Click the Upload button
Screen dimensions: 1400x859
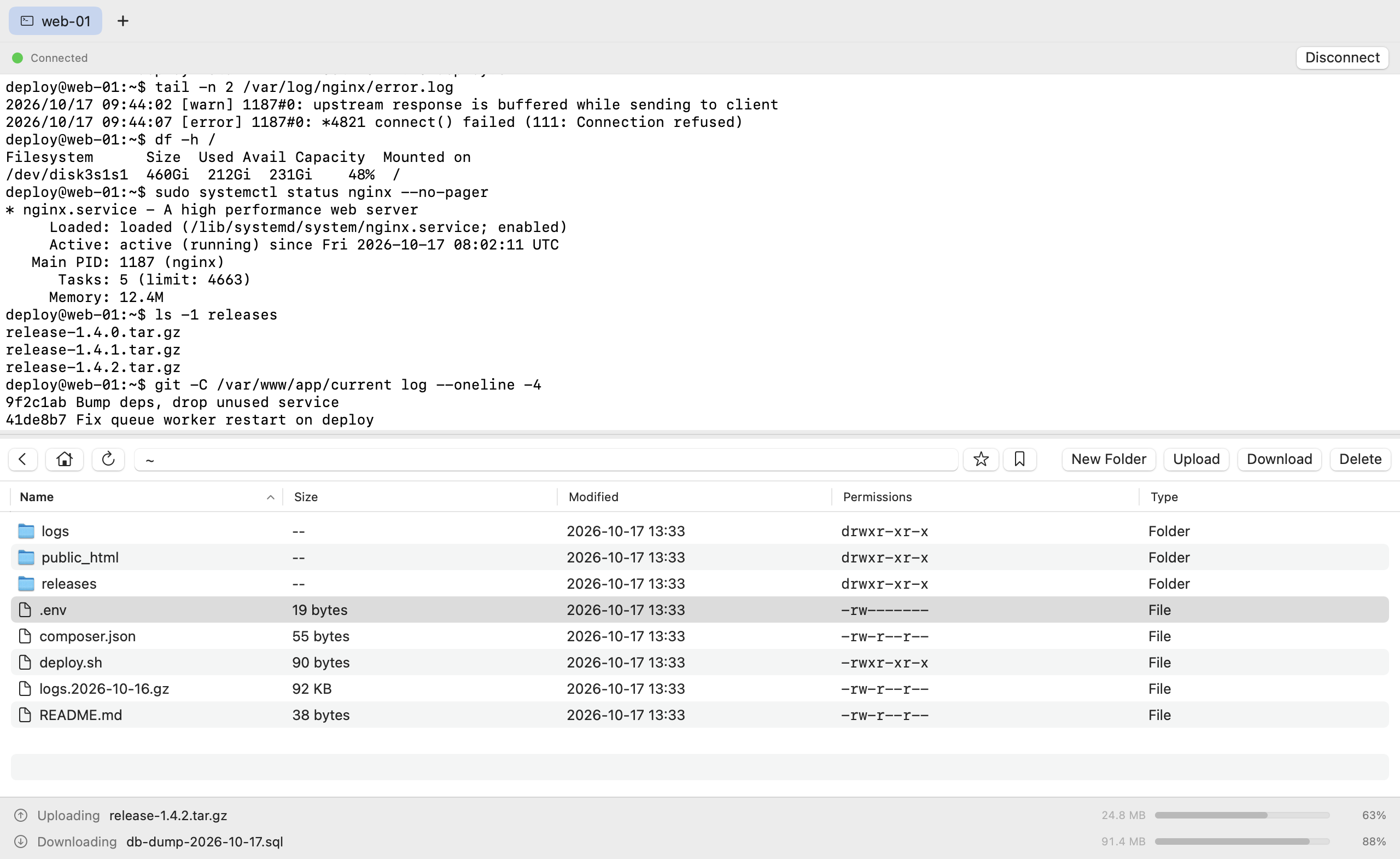point(1196,459)
